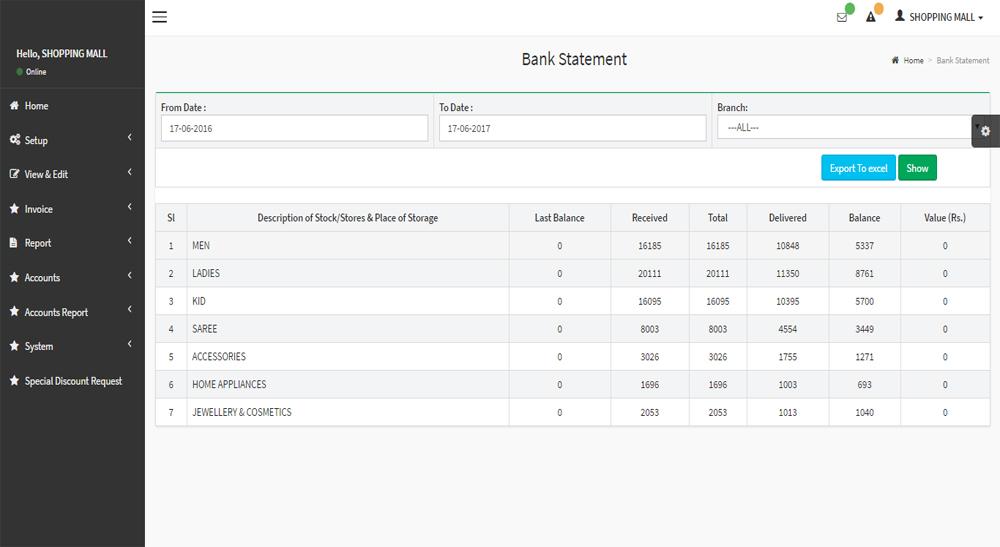Select the HOME APPLIANCES row description
The height and width of the screenshot is (547, 1000).
[x=229, y=384]
